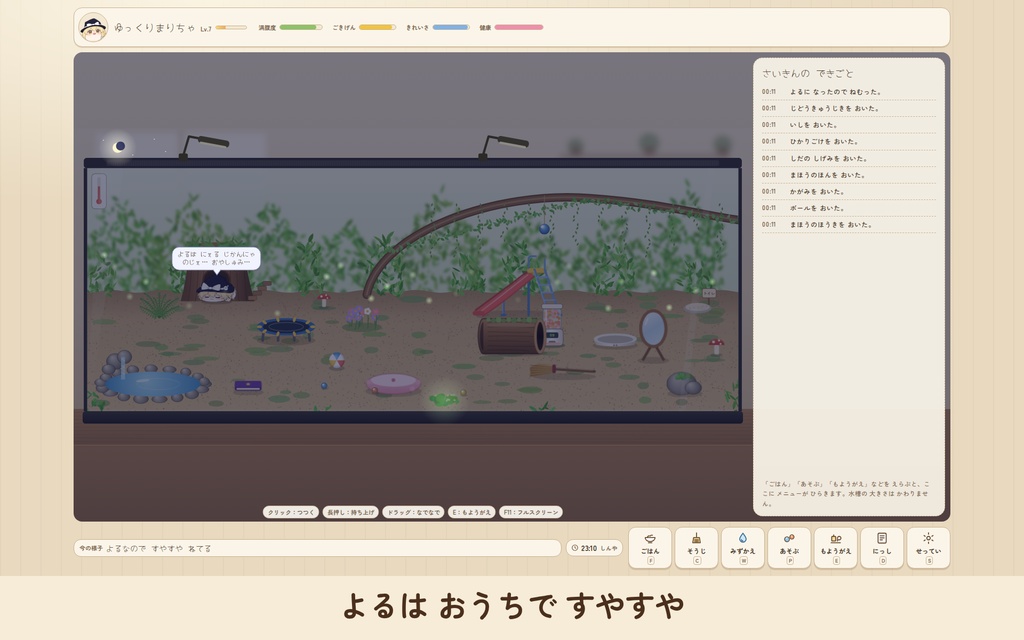The width and height of the screenshot is (1024, 640).
Task: Click the pink round cushion
Action: point(393,383)
